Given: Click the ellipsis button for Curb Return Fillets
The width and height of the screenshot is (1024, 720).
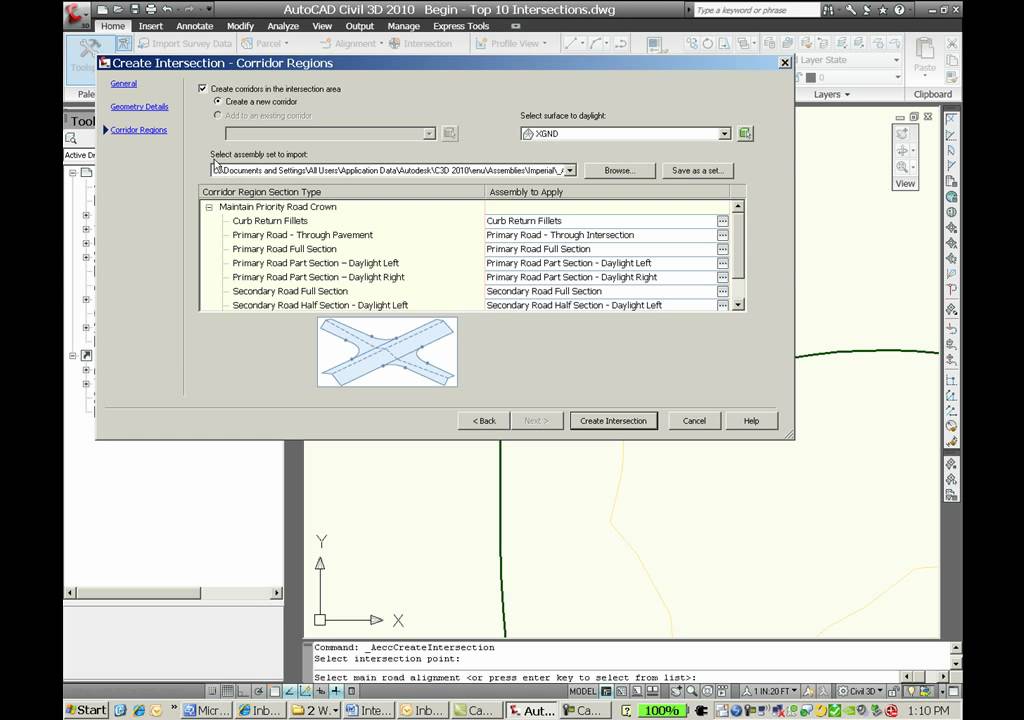Looking at the screenshot, I should coord(722,221).
